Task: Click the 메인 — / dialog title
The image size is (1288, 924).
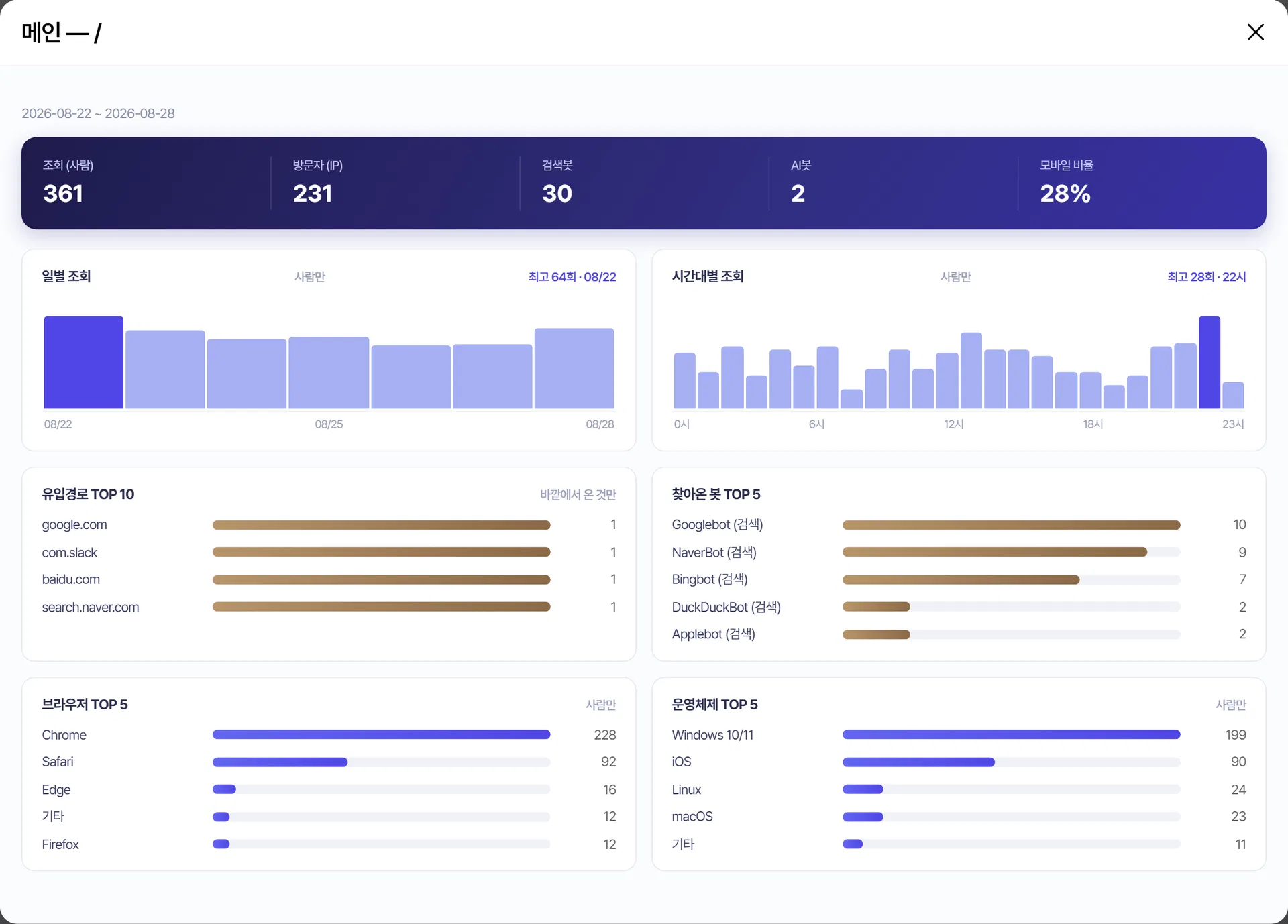Action: (x=62, y=32)
